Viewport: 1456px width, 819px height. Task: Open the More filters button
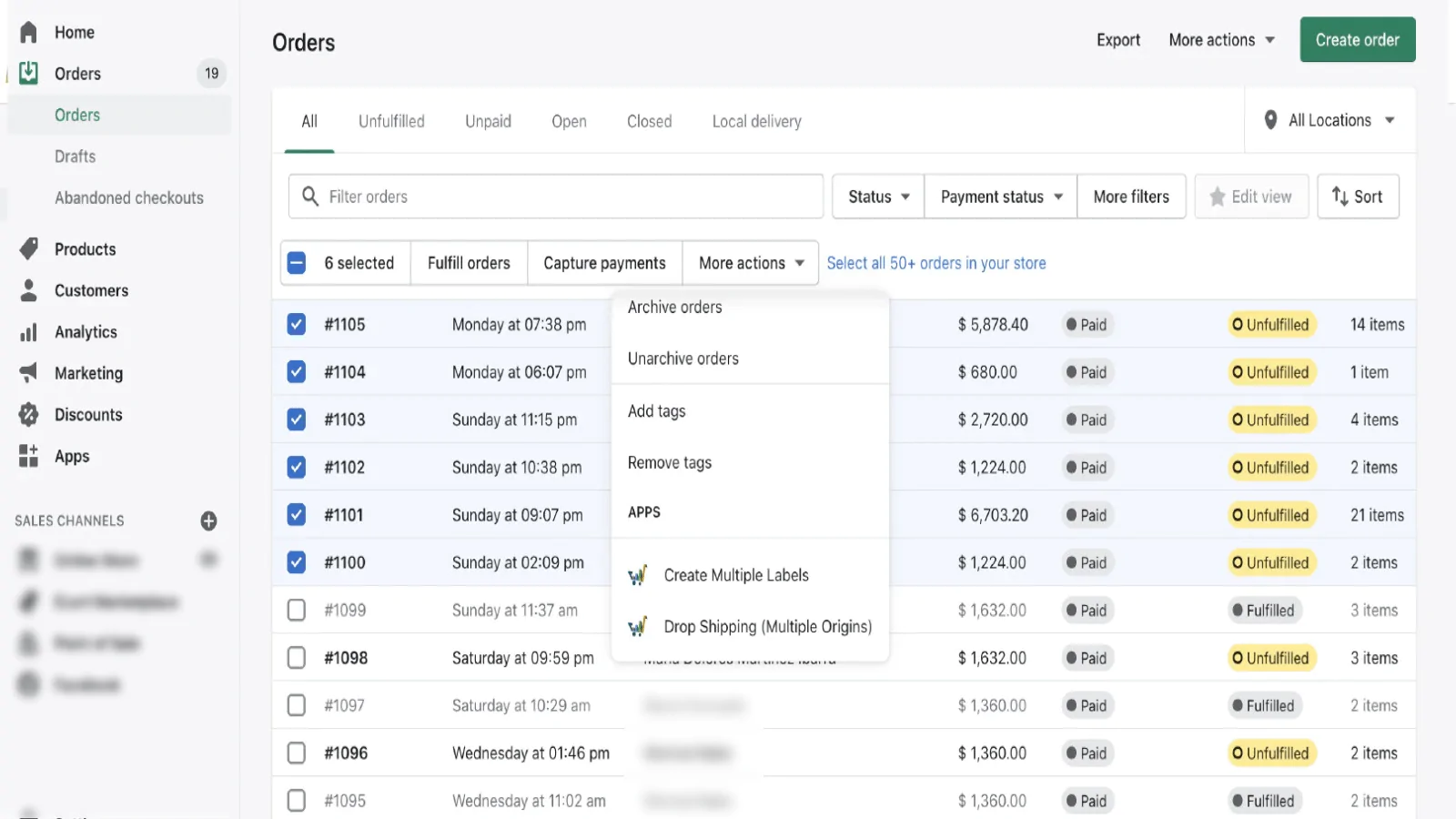[1131, 197]
